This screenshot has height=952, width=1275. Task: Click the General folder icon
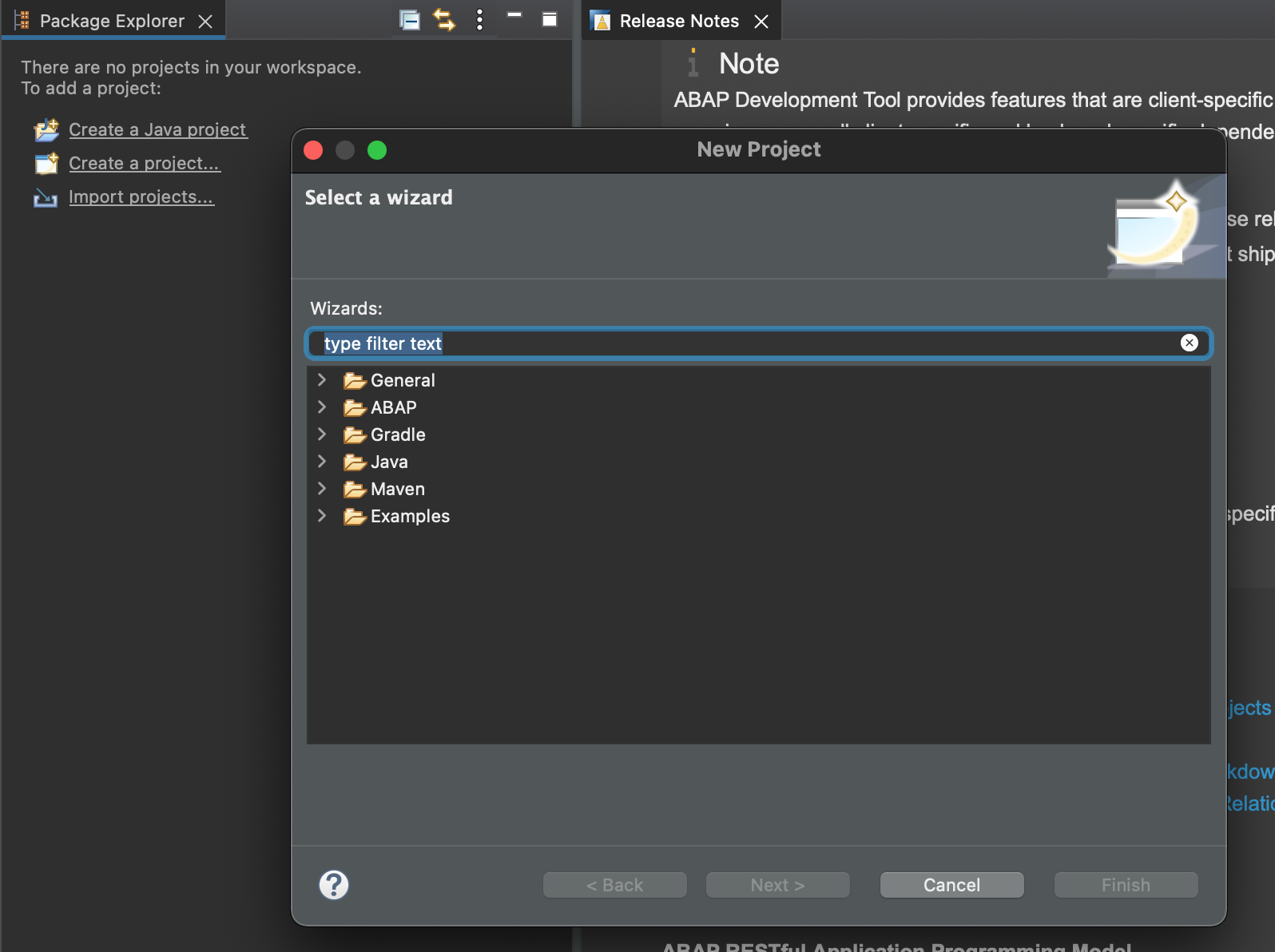point(355,381)
